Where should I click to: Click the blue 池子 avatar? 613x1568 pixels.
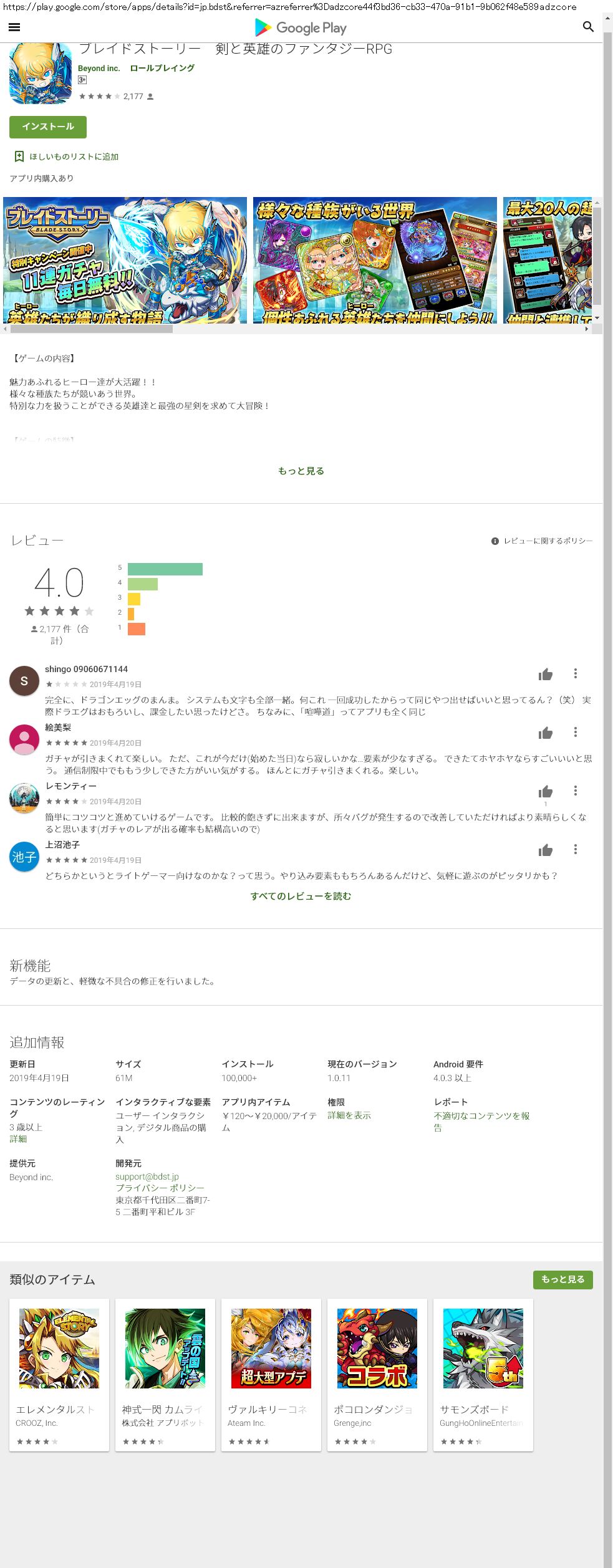point(24,856)
